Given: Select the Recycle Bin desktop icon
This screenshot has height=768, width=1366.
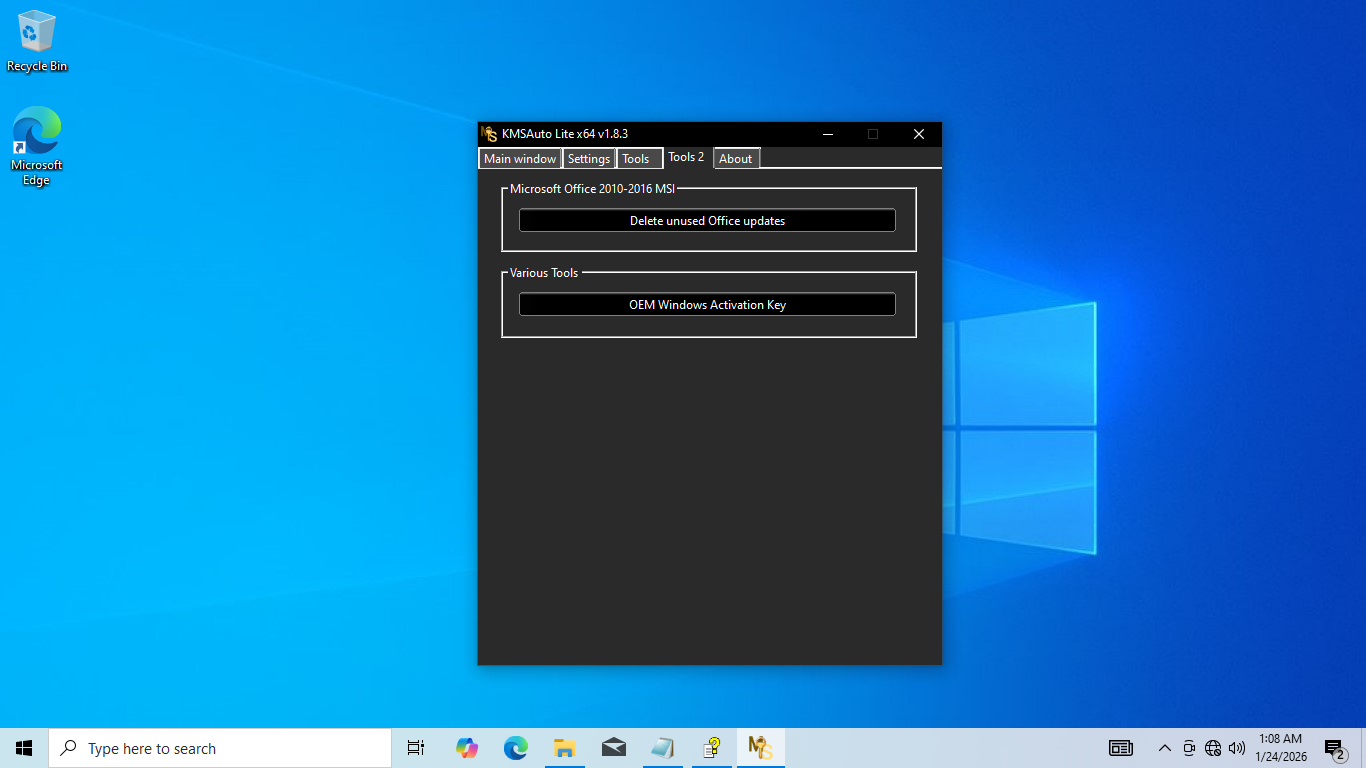Looking at the screenshot, I should 37,42.
